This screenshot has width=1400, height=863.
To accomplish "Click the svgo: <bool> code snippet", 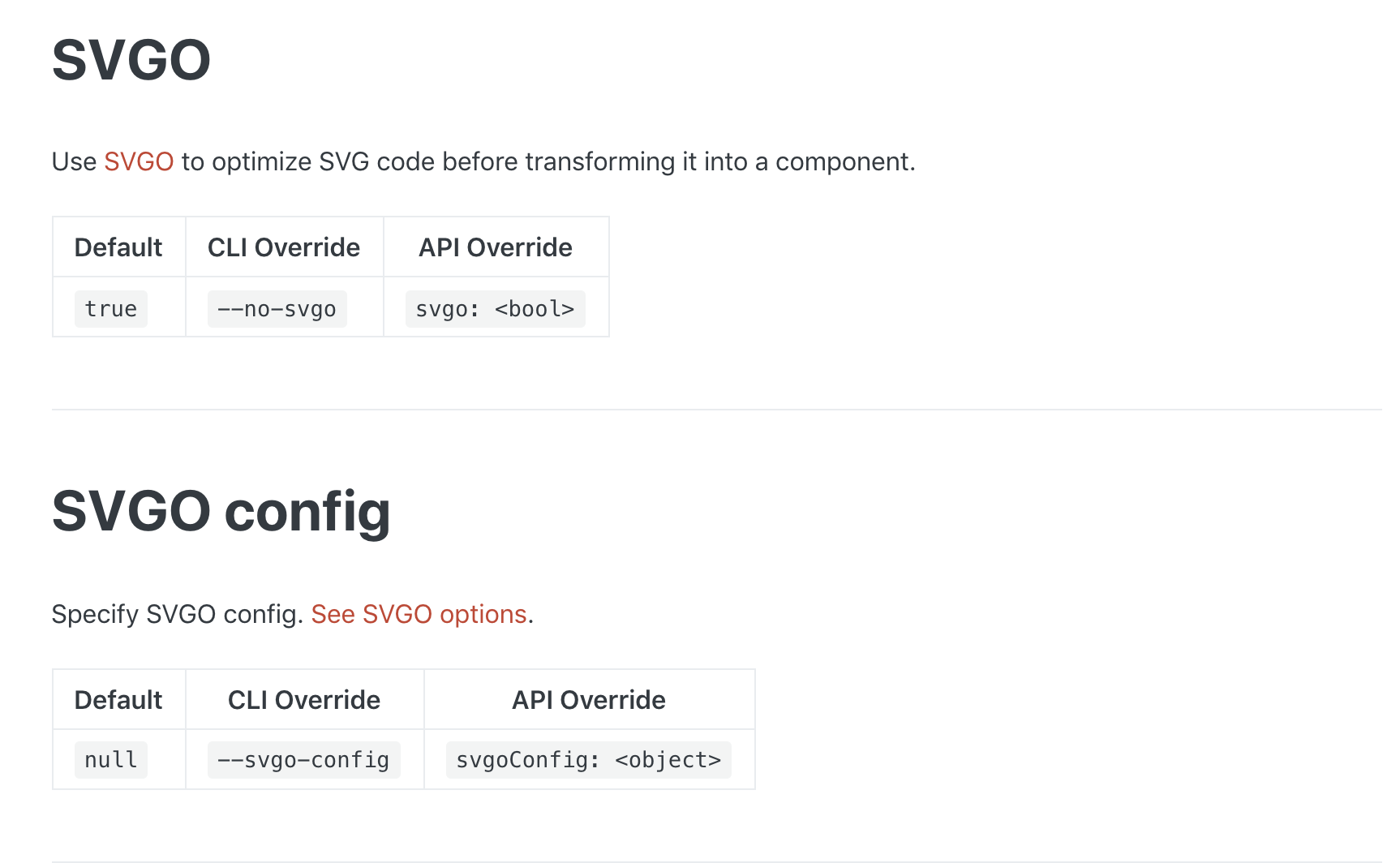I will pos(495,309).
